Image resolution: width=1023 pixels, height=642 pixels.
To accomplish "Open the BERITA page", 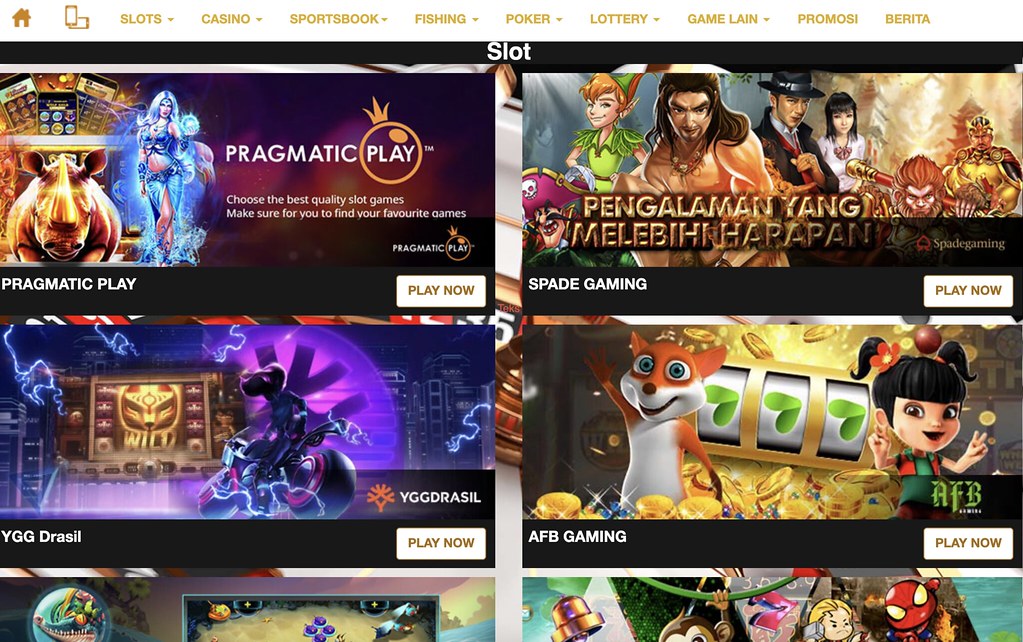I will [x=907, y=19].
